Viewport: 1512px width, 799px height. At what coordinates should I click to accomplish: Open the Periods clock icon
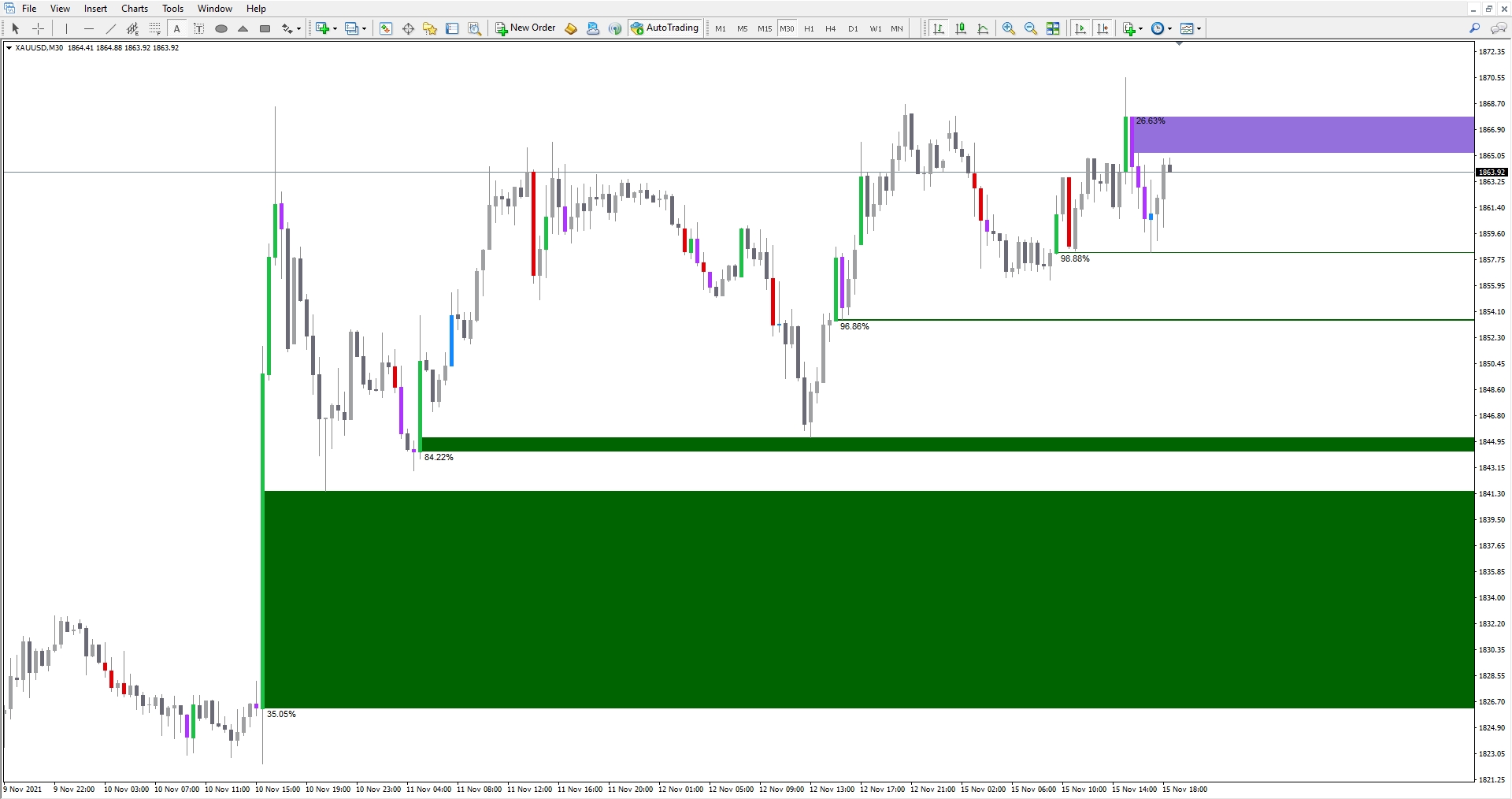(x=1158, y=28)
